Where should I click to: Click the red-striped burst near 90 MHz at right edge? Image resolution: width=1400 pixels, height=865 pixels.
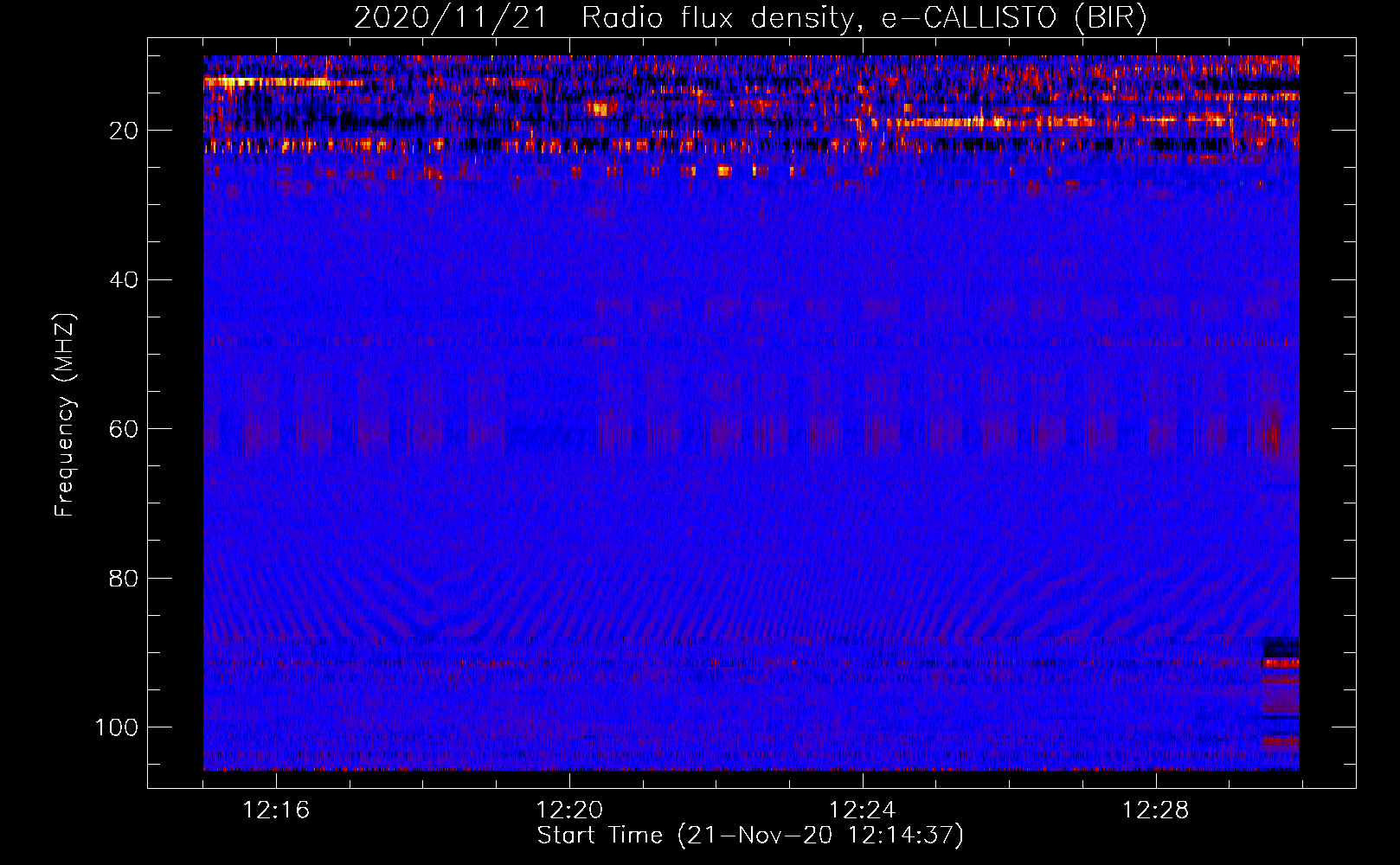tap(1281, 663)
